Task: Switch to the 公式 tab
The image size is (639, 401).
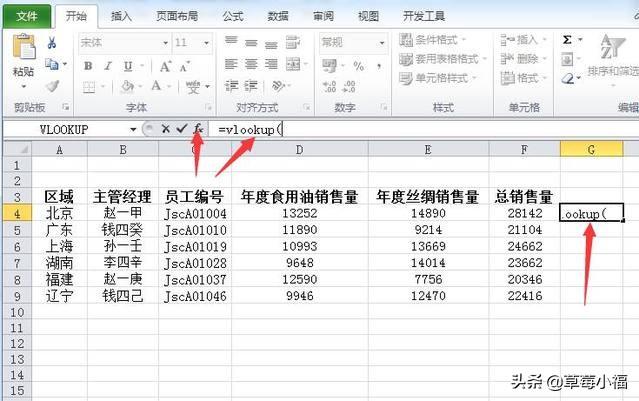Action: (x=233, y=16)
